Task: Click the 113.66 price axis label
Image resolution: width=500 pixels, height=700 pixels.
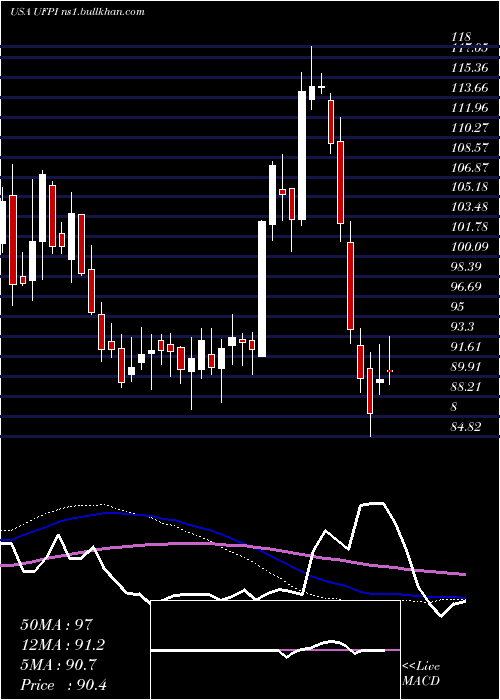Action: 469,88
